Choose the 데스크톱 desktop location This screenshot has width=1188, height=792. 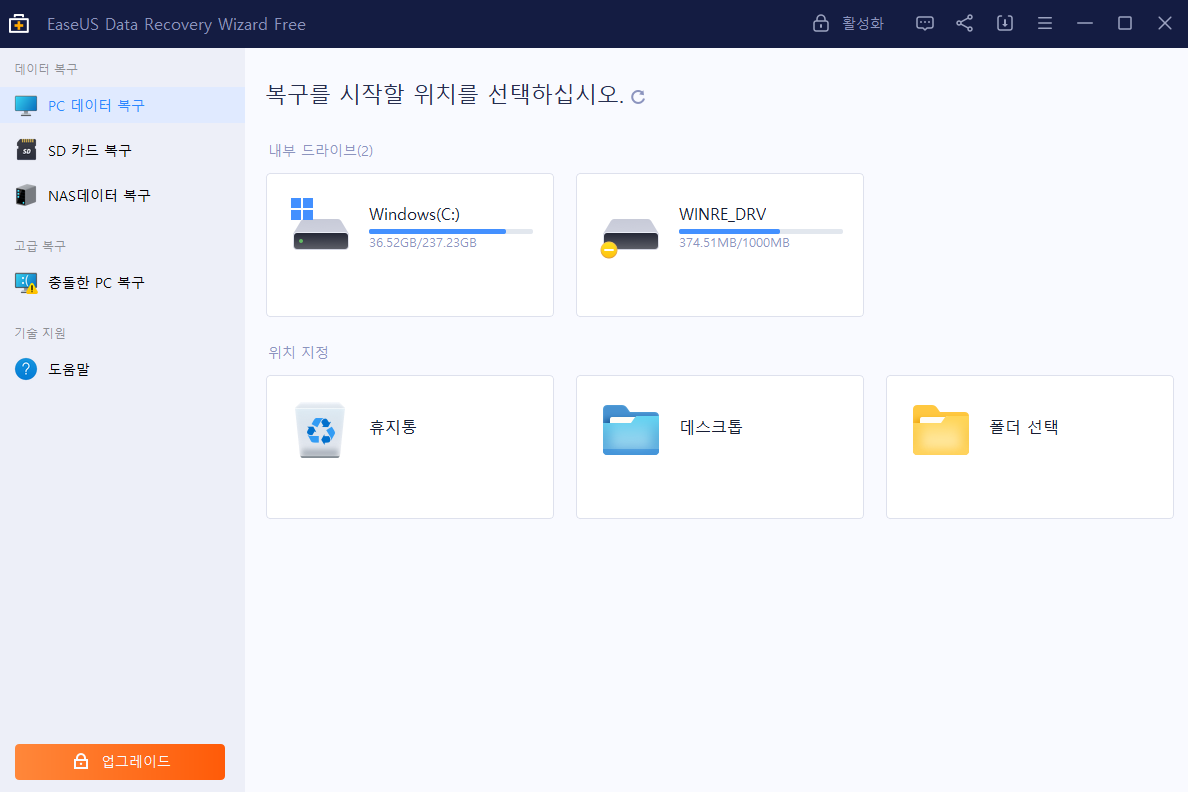coord(719,446)
